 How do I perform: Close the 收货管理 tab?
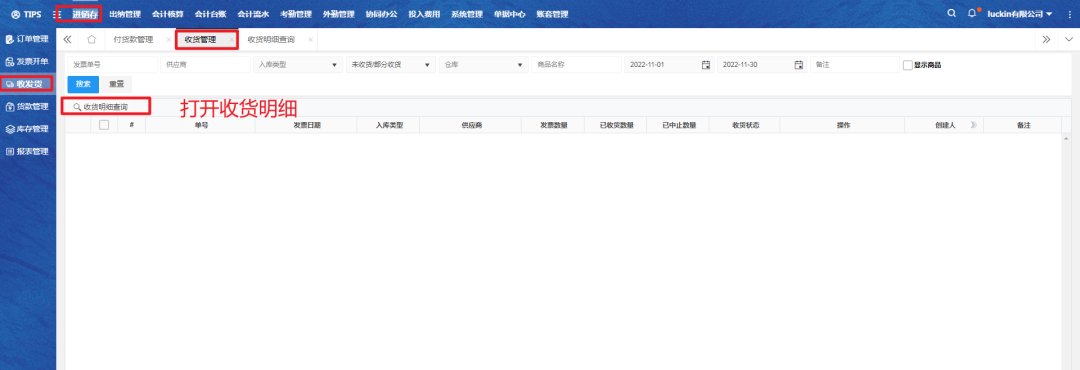[231, 40]
